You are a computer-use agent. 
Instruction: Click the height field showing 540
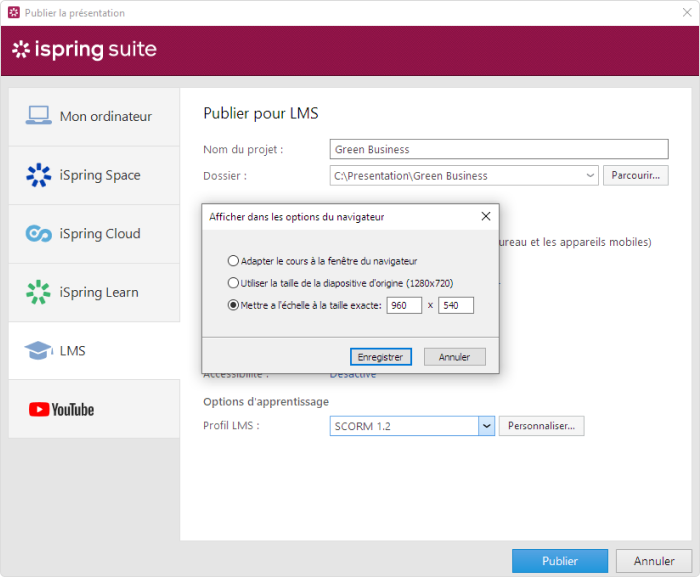[x=456, y=305]
